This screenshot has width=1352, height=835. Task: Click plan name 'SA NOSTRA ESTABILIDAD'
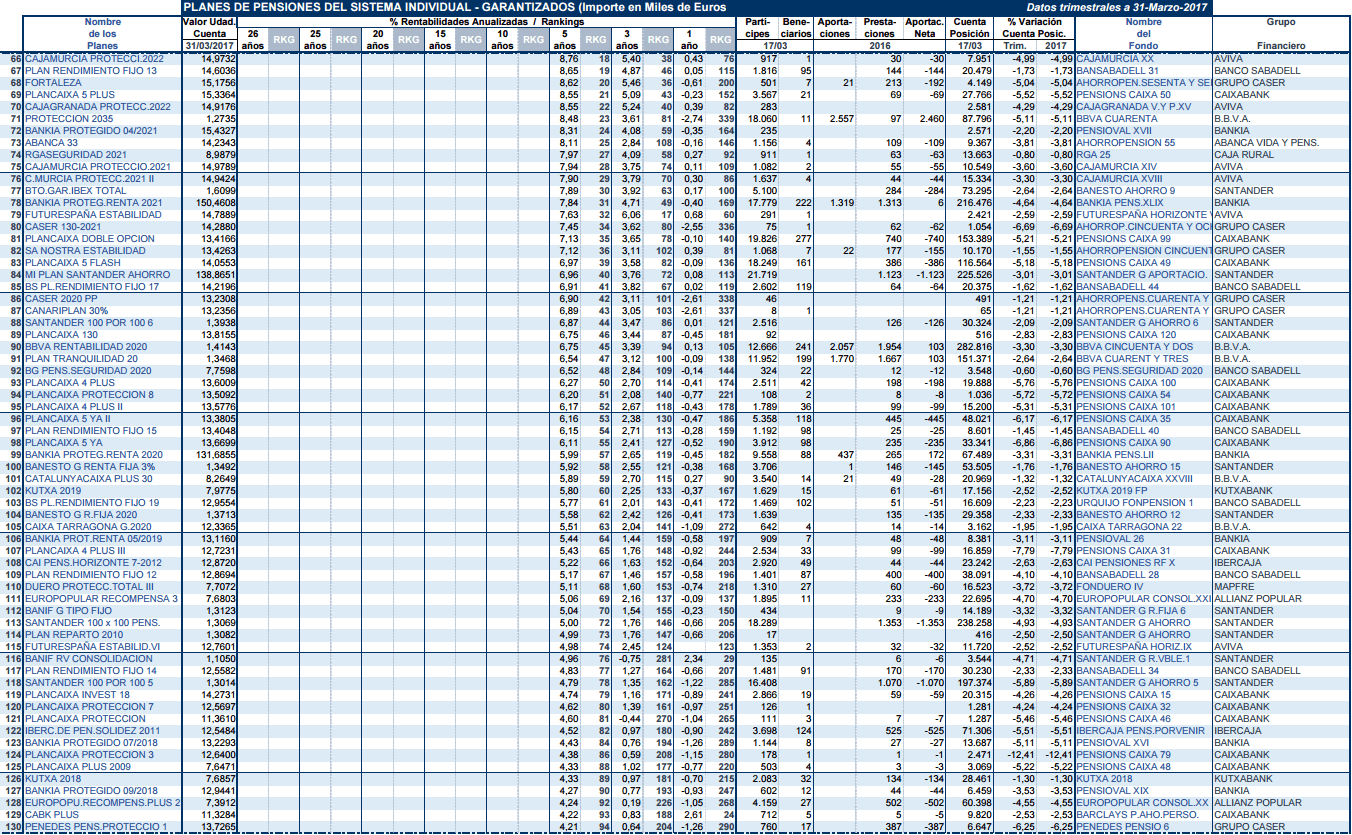pos(85,251)
